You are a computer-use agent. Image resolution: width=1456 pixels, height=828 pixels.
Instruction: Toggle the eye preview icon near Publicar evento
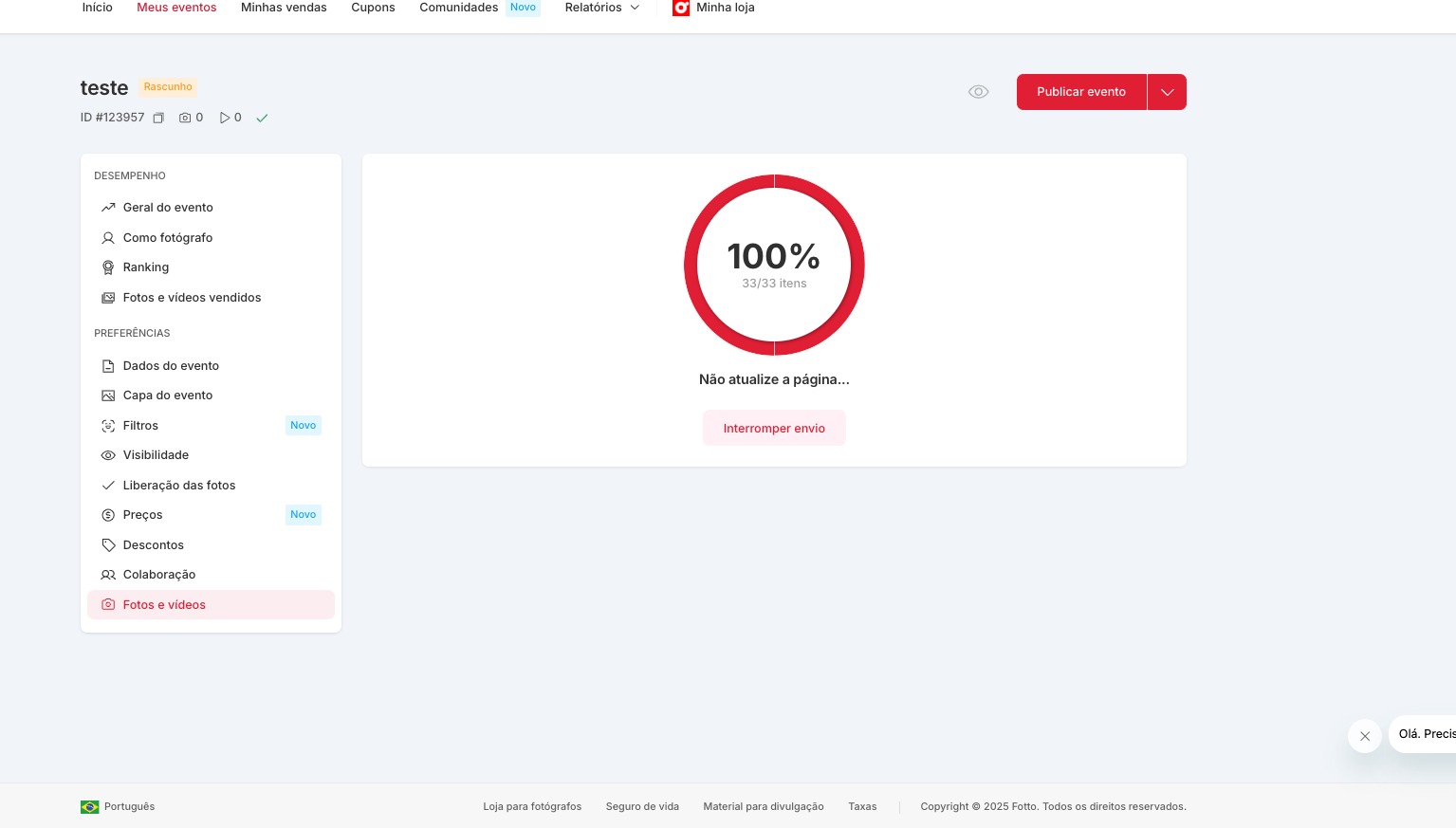978,92
